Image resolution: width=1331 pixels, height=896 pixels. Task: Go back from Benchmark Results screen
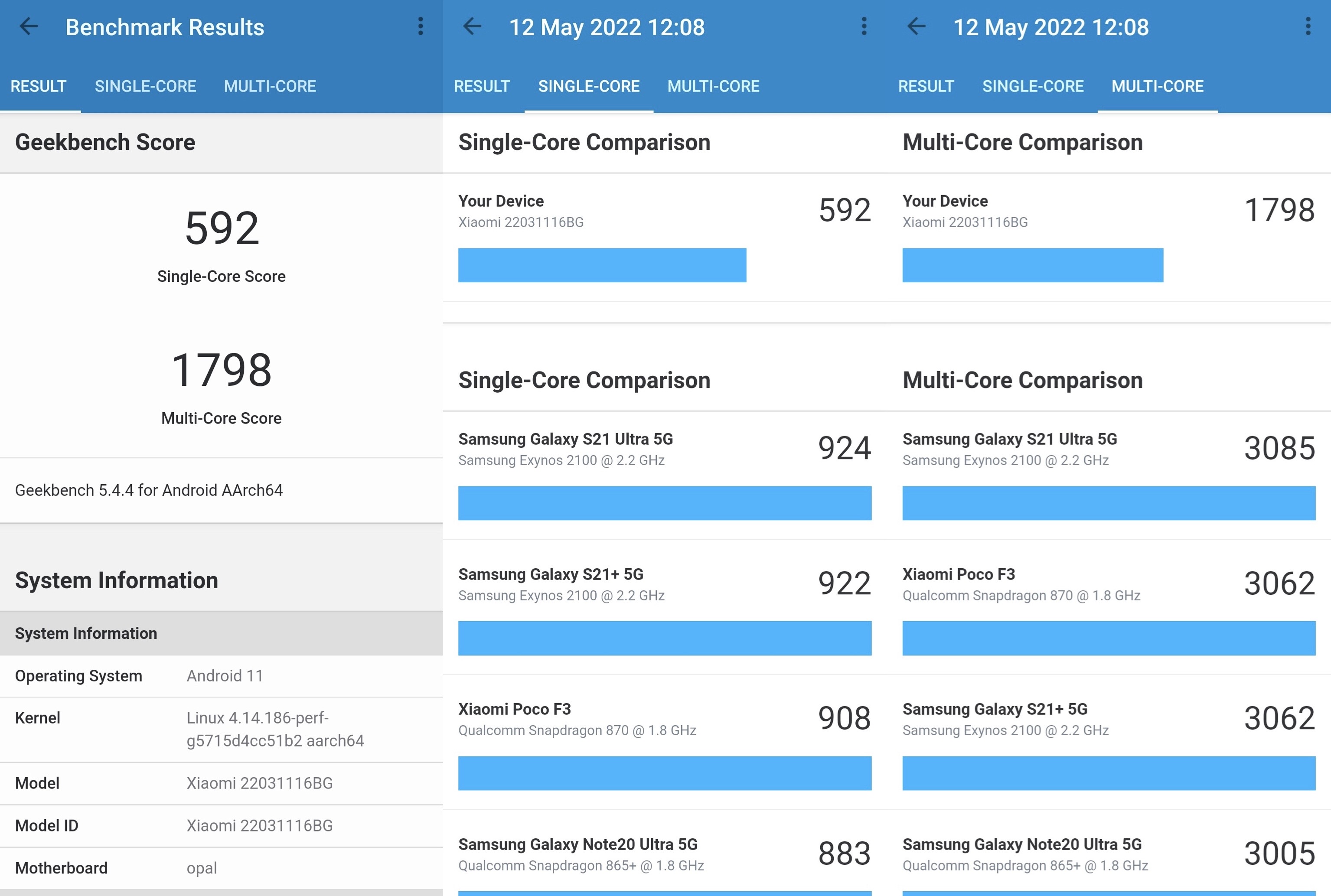(29, 27)
